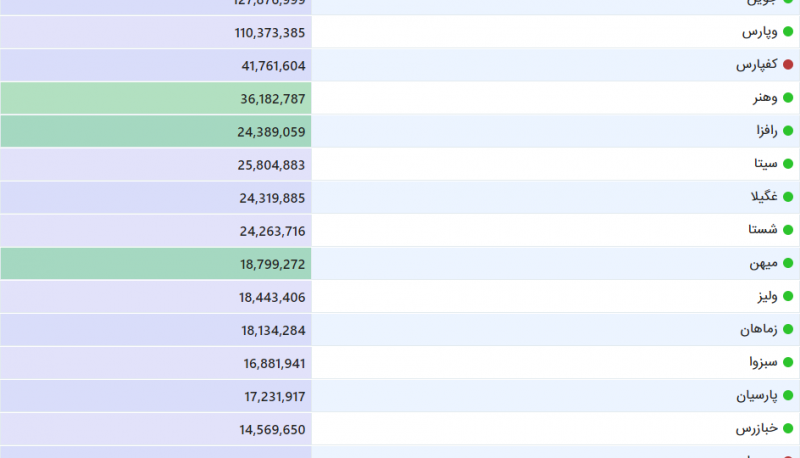Click the green dot beside وپارس
The image size is (800, 458).
[x=788, y=32]
